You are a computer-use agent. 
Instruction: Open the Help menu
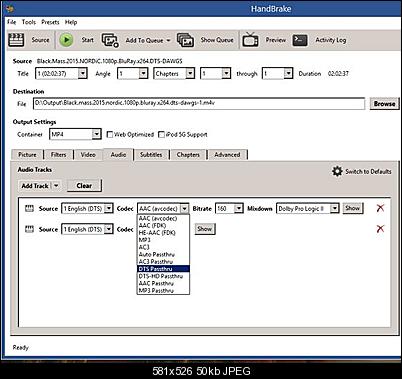(x=71, y=22)
